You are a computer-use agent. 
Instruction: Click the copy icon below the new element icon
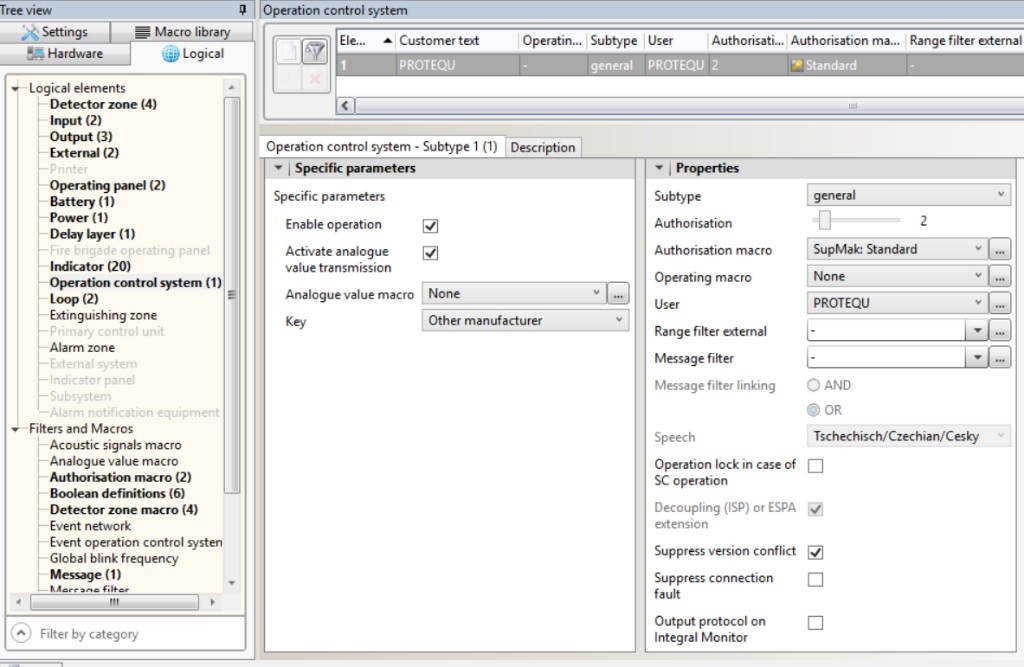tap(288, 78)
